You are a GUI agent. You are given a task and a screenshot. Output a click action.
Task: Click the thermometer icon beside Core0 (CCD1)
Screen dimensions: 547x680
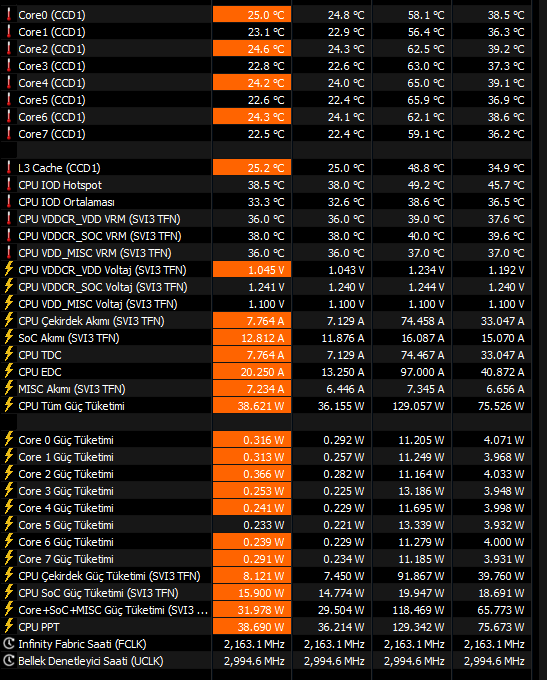(8, 15)
